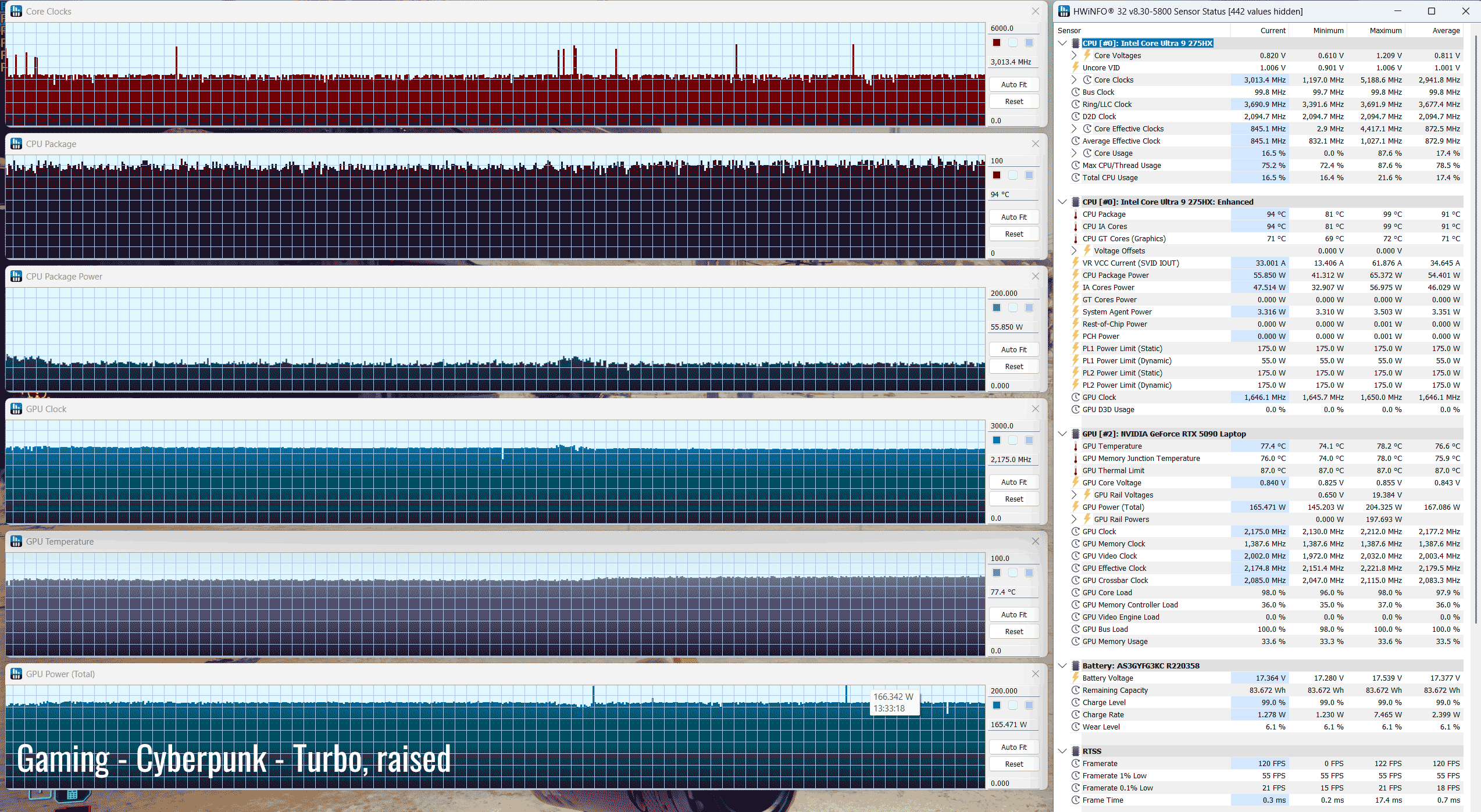This screenshot has height=812, width=1481.
Task: Click HWiNFO icon in GPU Temperature graph title
Action: click(16, 541)
